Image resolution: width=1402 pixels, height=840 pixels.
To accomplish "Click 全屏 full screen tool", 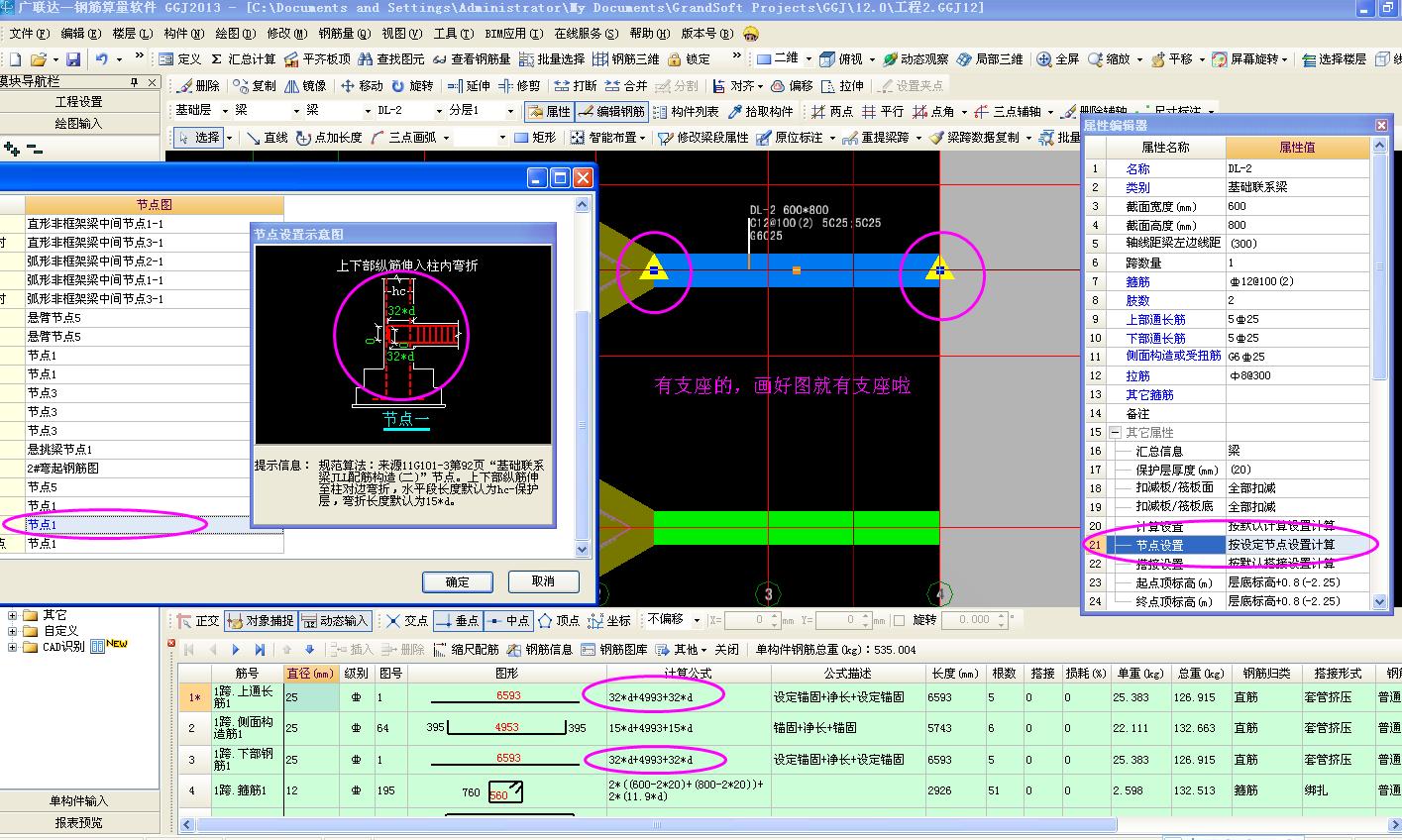I will tap(1057, 59).
